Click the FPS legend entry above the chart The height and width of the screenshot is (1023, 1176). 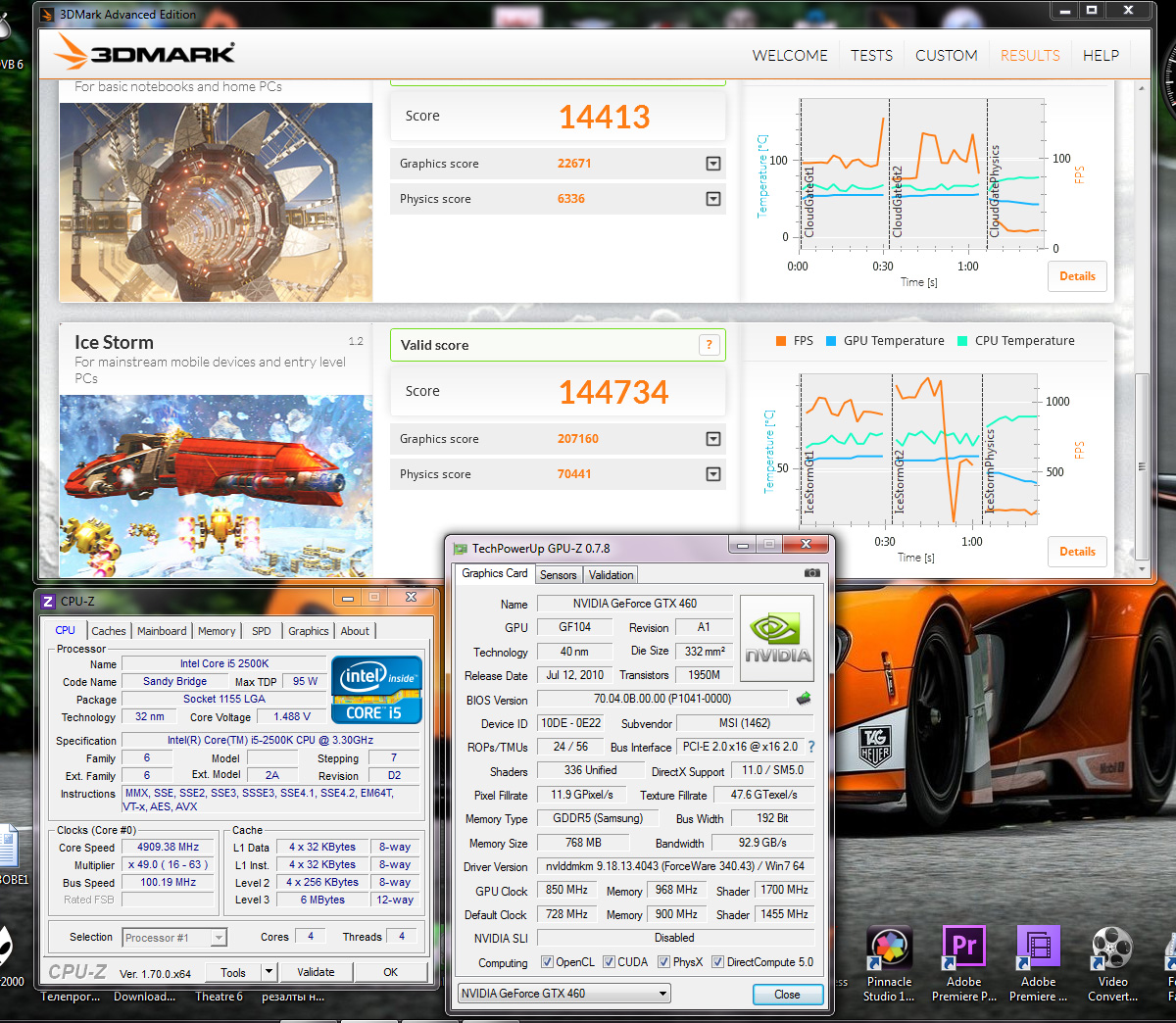tap(795, 341)
